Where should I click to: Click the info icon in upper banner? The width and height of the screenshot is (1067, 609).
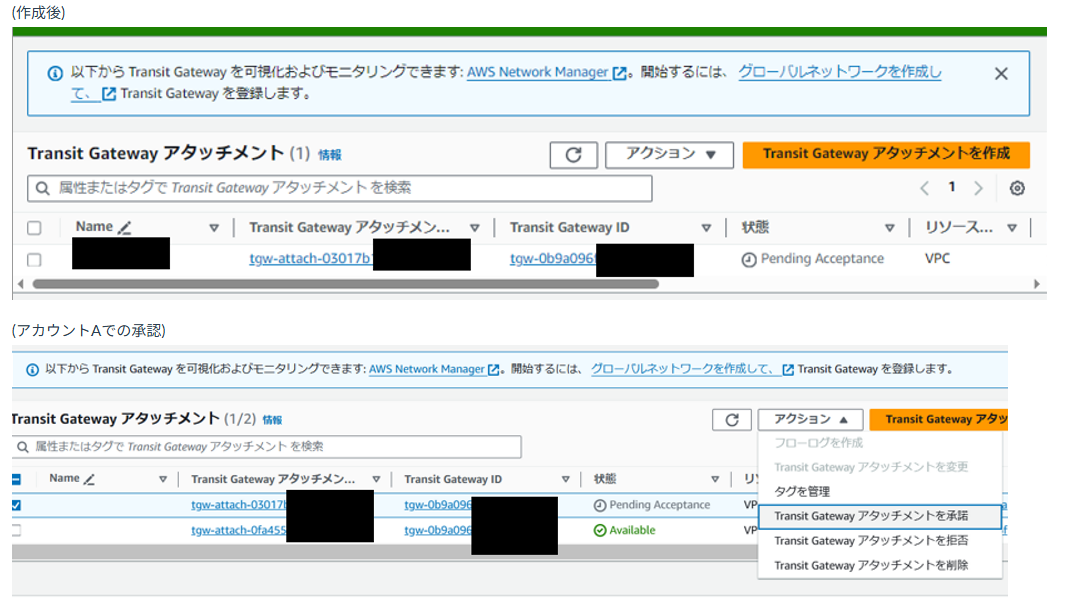click(55, 74)
